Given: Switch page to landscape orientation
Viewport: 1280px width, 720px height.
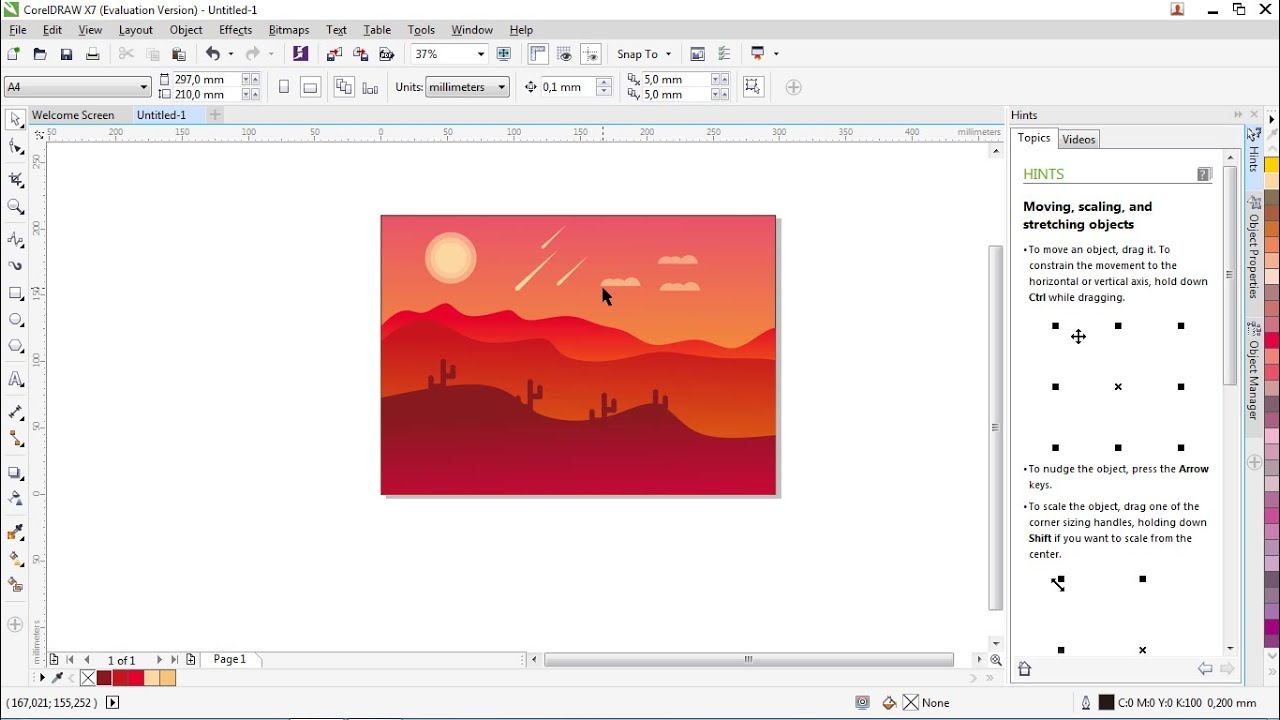Looking at the screenshot, I should pos(310,87).
